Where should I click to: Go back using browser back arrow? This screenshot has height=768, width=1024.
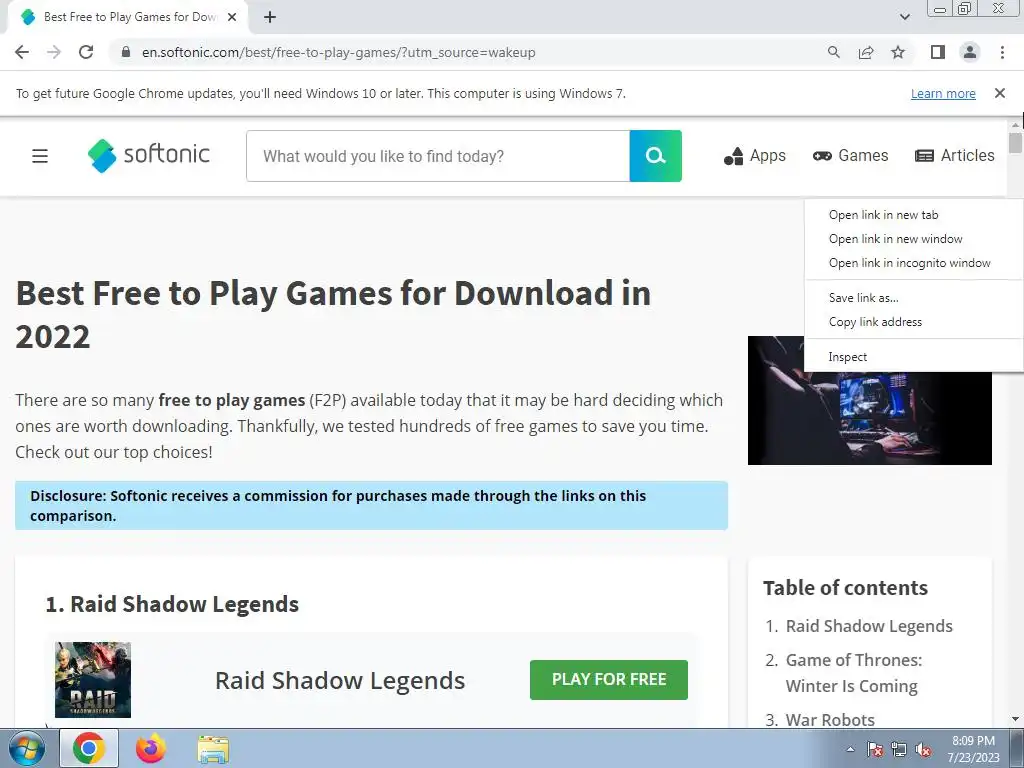tap(22, 52)
